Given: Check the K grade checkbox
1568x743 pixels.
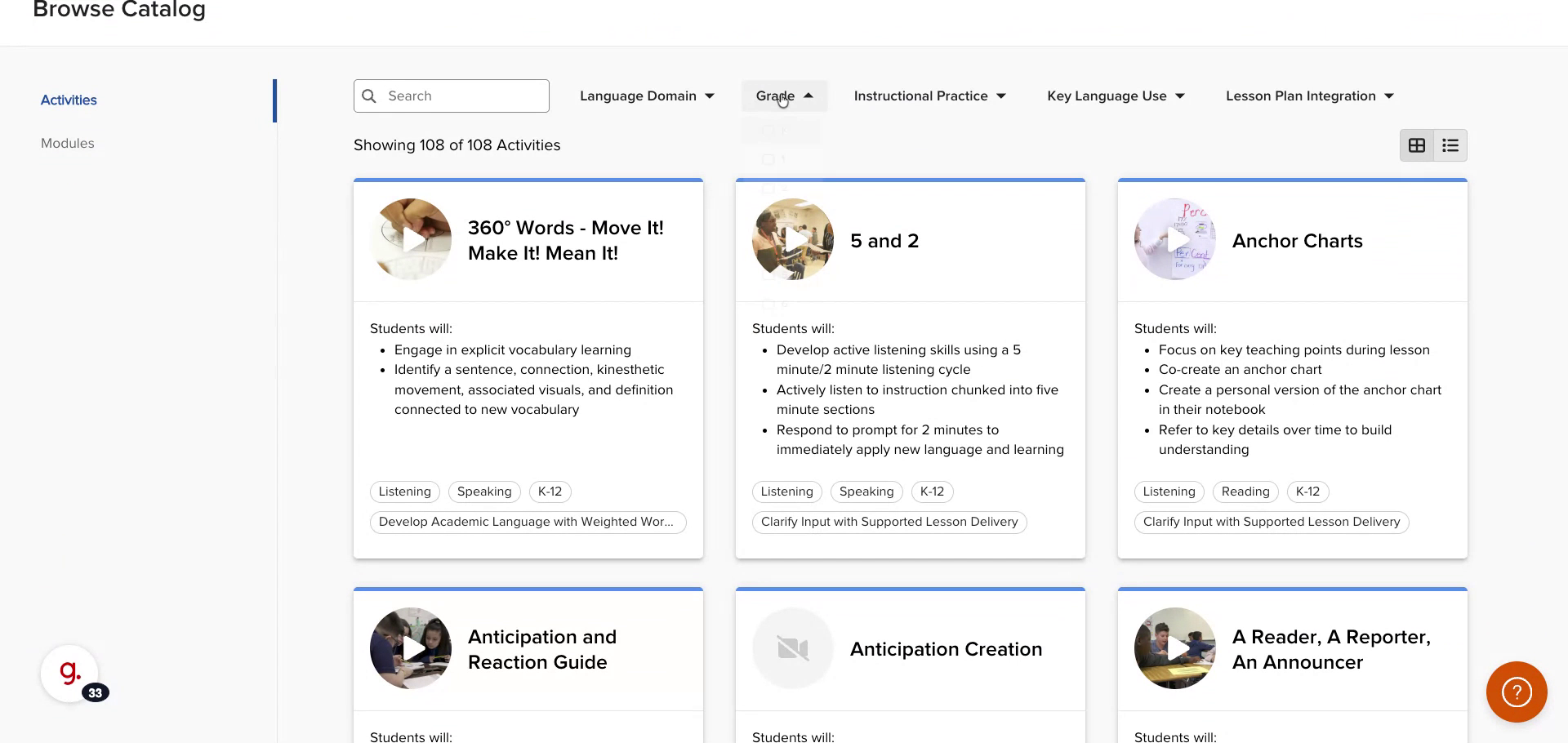Looking at the screenshot, I should pos(768,131).
